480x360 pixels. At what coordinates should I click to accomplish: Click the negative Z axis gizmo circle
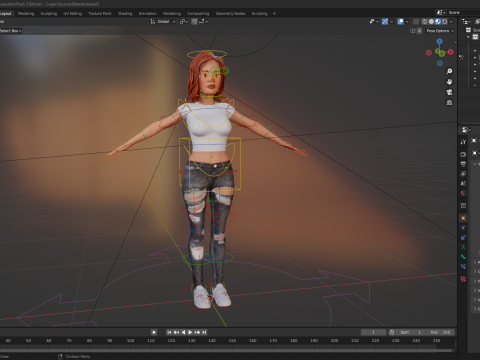pos(440,63)
